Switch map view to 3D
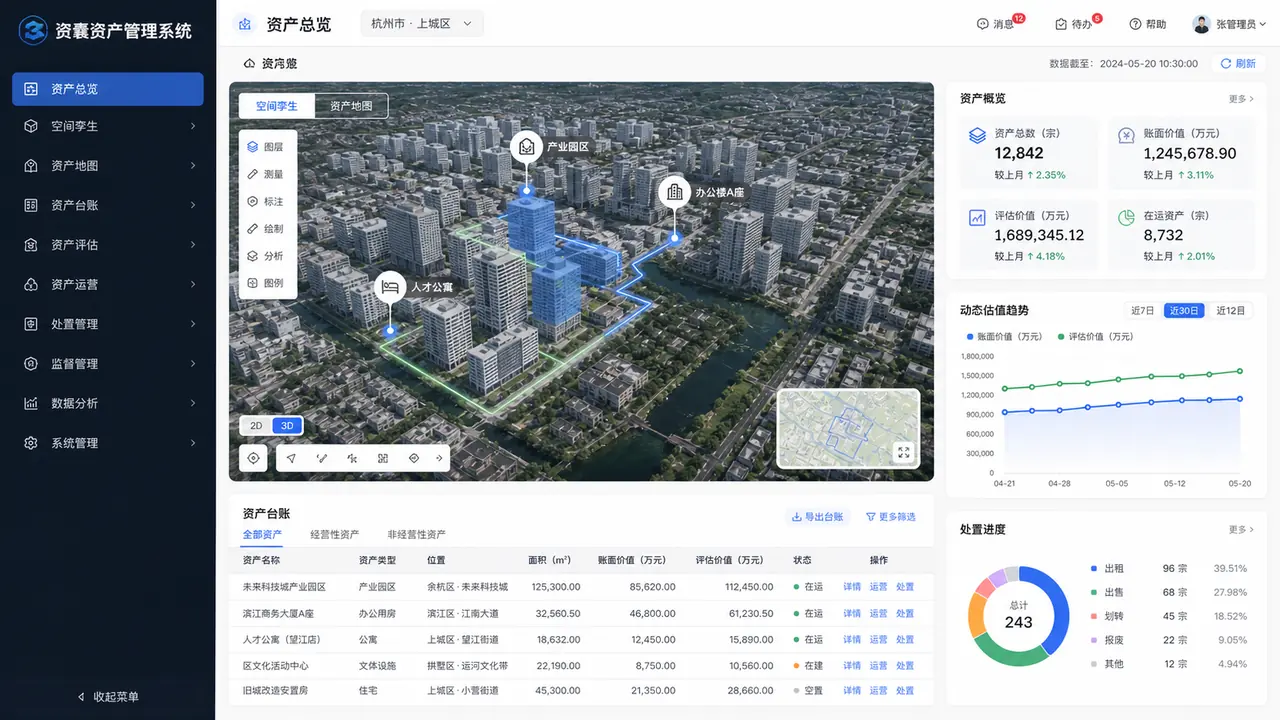Viewport: 1280px width, 720px height. pyautogui.click(x=287, y=426)
